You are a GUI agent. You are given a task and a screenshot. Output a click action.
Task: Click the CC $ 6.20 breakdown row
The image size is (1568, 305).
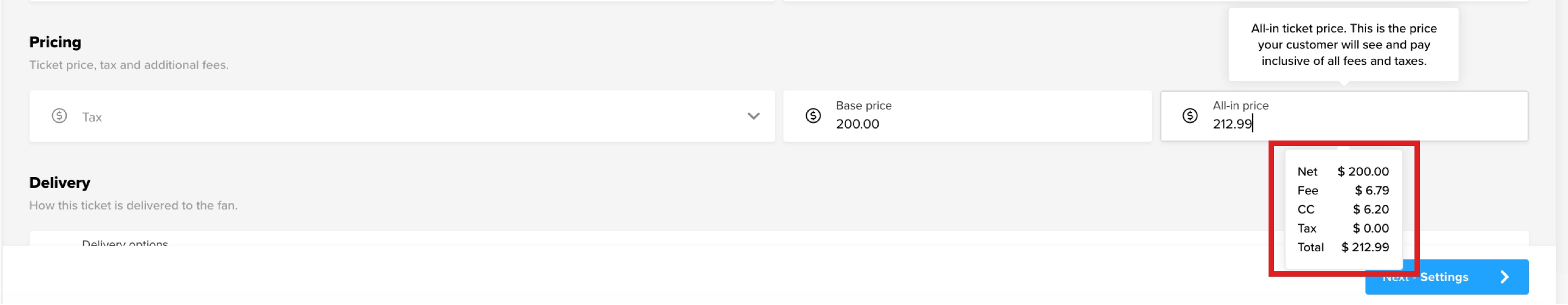(1343, 210)
